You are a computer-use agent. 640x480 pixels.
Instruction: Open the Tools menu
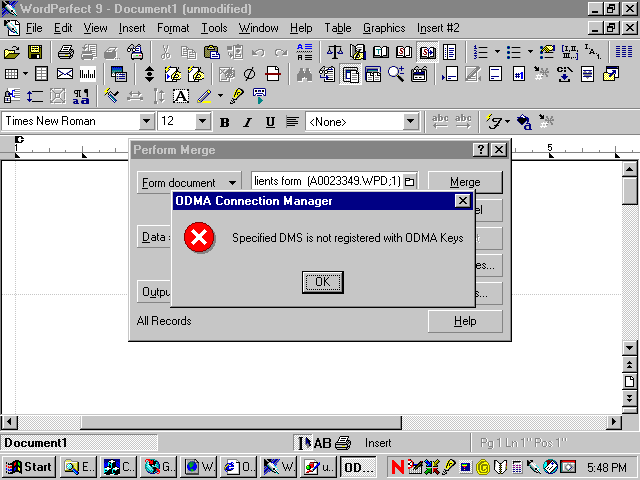click(x=214, y=28)
